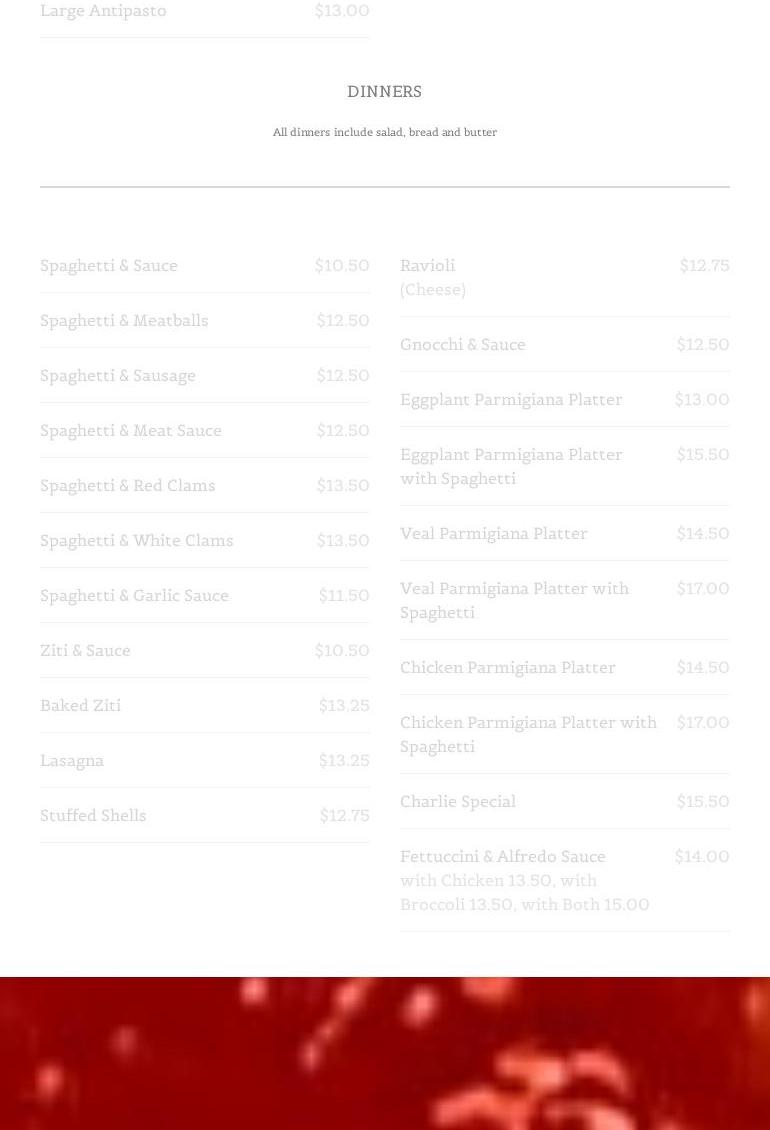
Task: Select Spaghetti & Garlic Sauce item
Action: [x=134, y=596]
